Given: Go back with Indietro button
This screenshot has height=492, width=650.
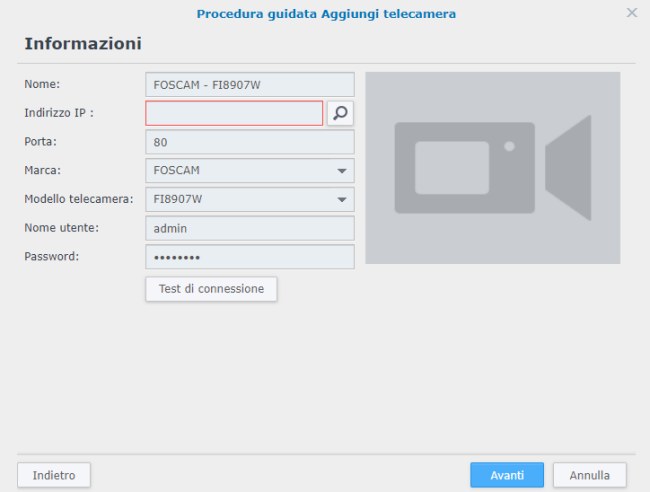Looking at the screenshot, I should click(x=54, y=475).
